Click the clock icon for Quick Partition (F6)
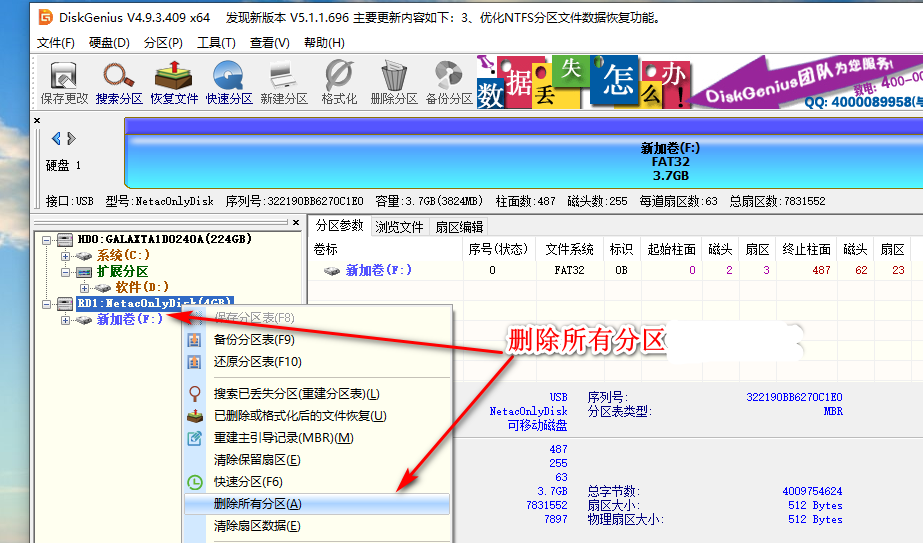Image resolution: width=923 pixels, height=543 pixels. [x=194, y=482]
